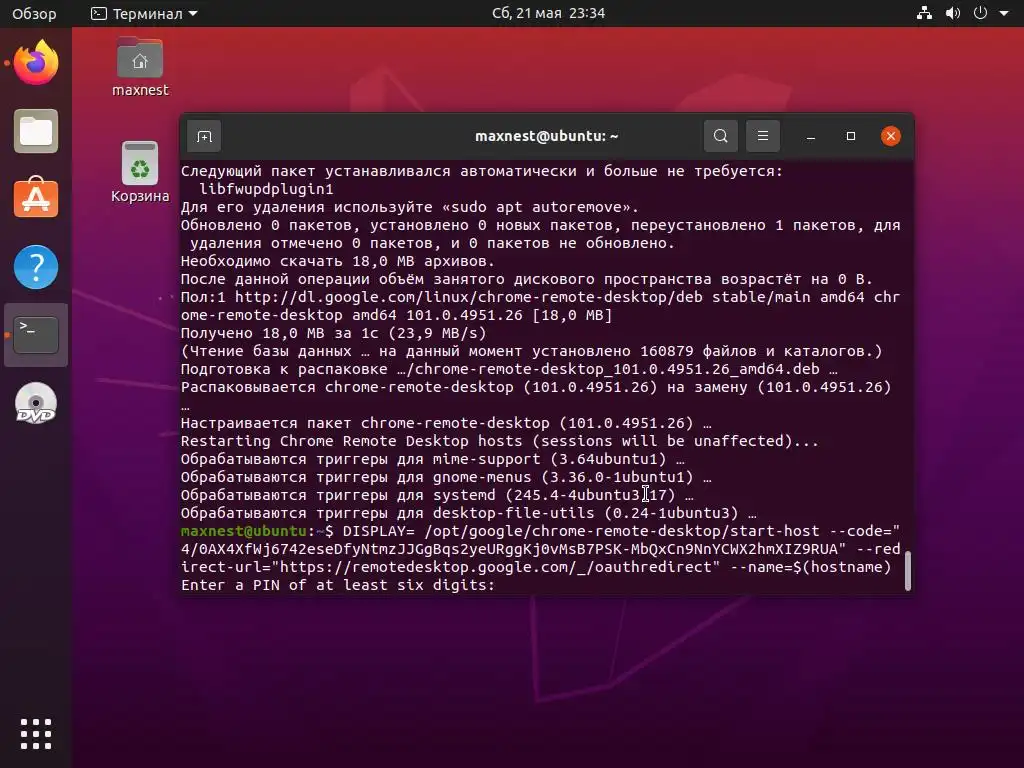Screen dimensions: 1024x768
Task: Click the 'Подготовка к распаковке' line
Action: click(509, 369)
